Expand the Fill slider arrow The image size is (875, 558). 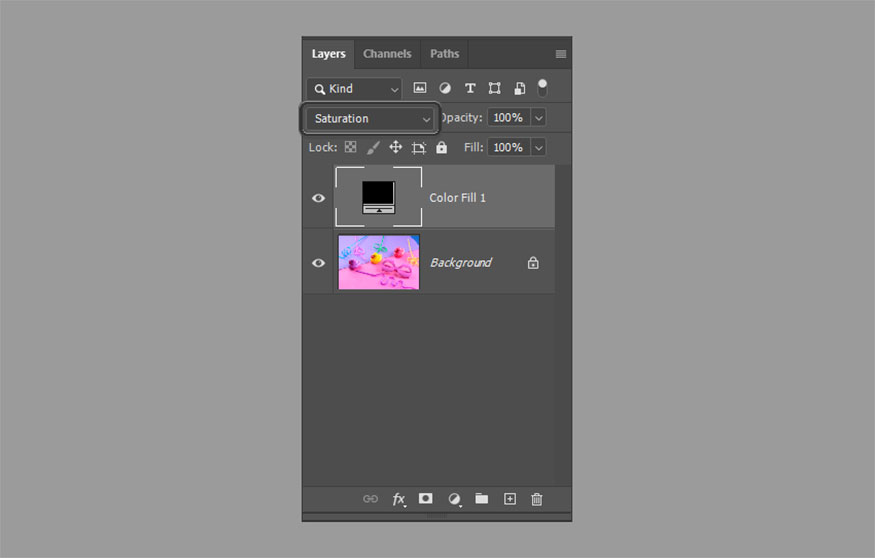click(x=539, y=147)
